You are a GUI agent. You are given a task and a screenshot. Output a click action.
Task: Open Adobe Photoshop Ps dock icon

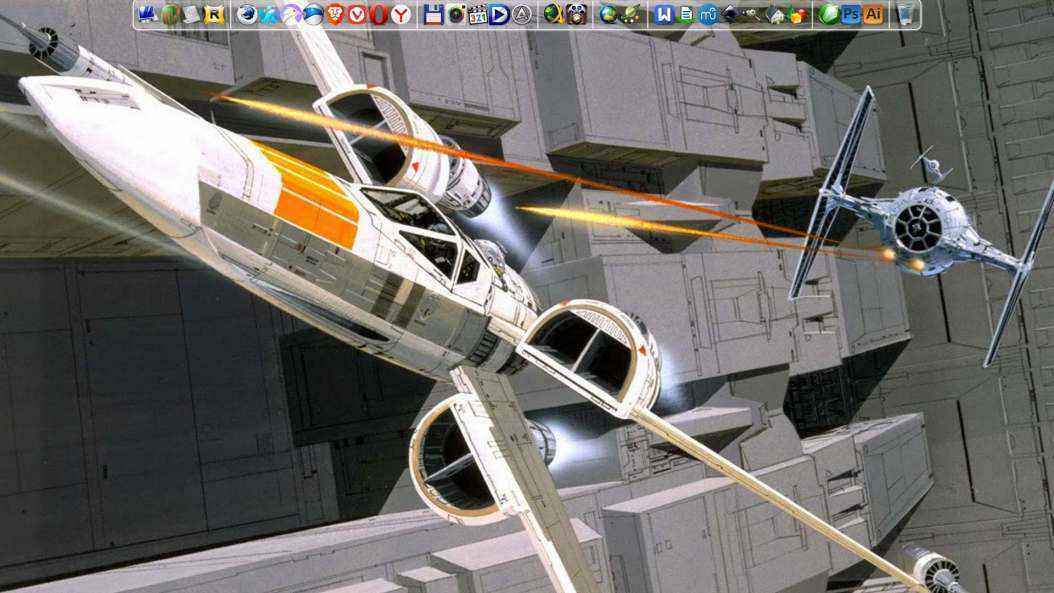852,14
